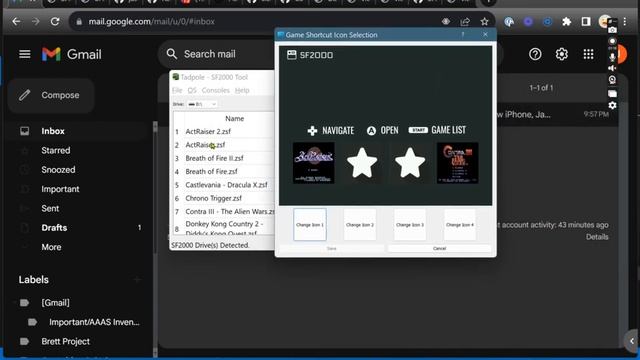Click the Gmail logo
Image resolution: width=640 pixels, height=360 pixels.
[72, 54]
